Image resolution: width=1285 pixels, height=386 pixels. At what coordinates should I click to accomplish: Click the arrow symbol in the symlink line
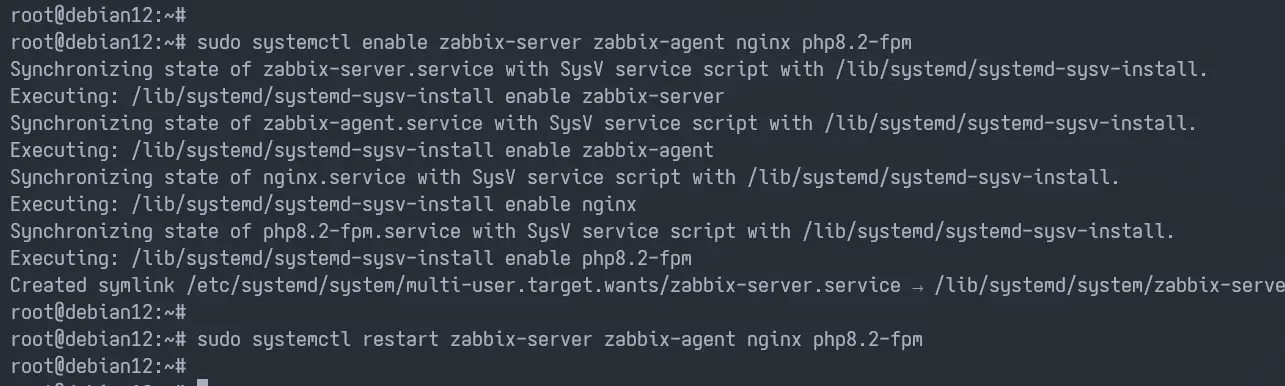click(x=918, y=286)
